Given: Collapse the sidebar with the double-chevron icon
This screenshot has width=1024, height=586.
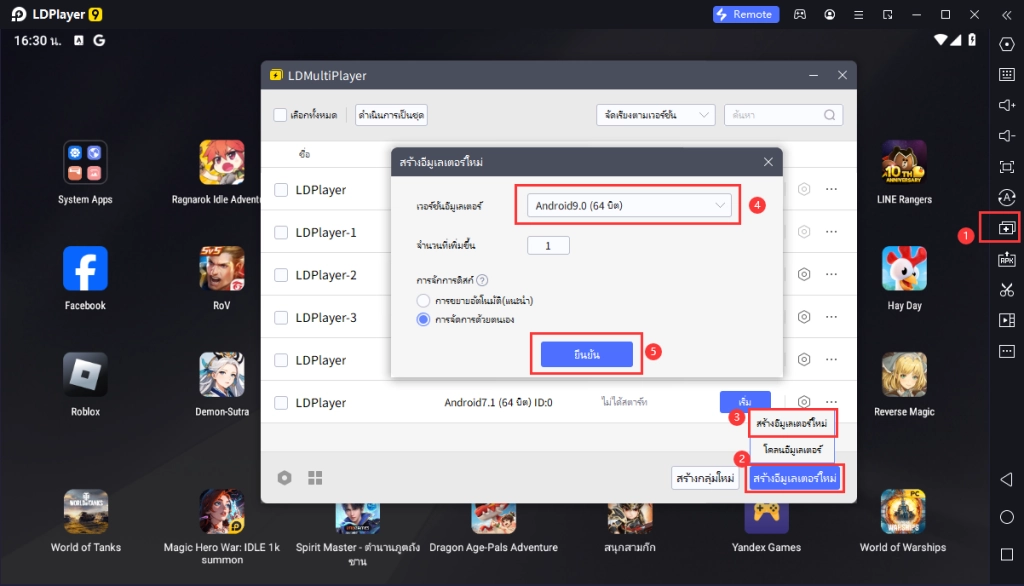Looking at the screenshot, I should point(1006,14).
